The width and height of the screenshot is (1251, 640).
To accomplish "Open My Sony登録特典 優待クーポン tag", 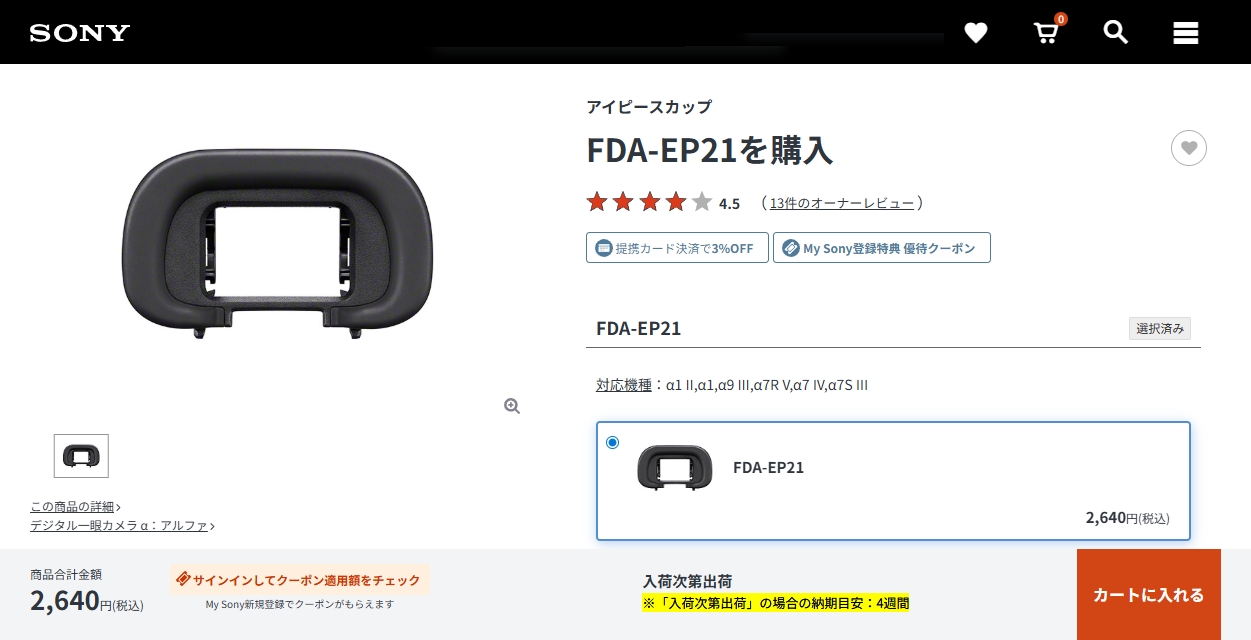I will tap(882, 248).
